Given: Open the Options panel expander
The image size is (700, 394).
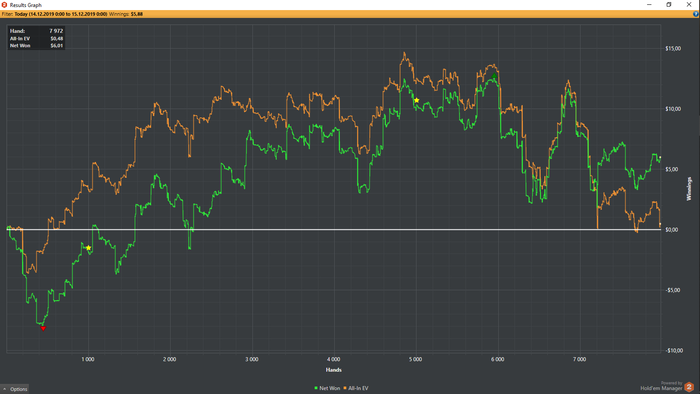Looking at the screenshot, I should point(14,389).
